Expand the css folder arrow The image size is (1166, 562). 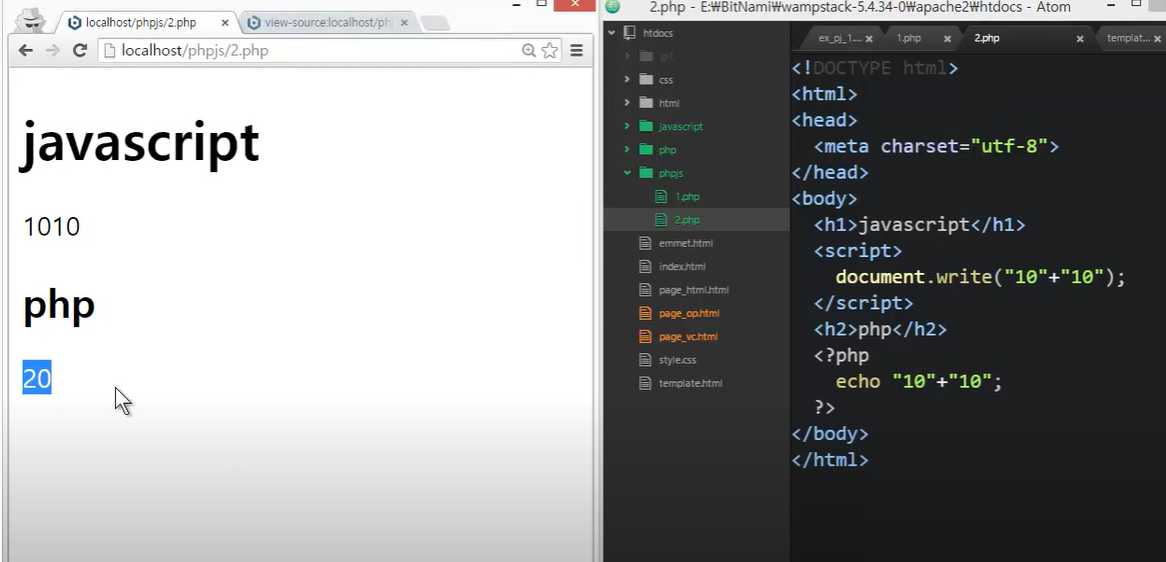pyautogui.click(x=627, y=80)
